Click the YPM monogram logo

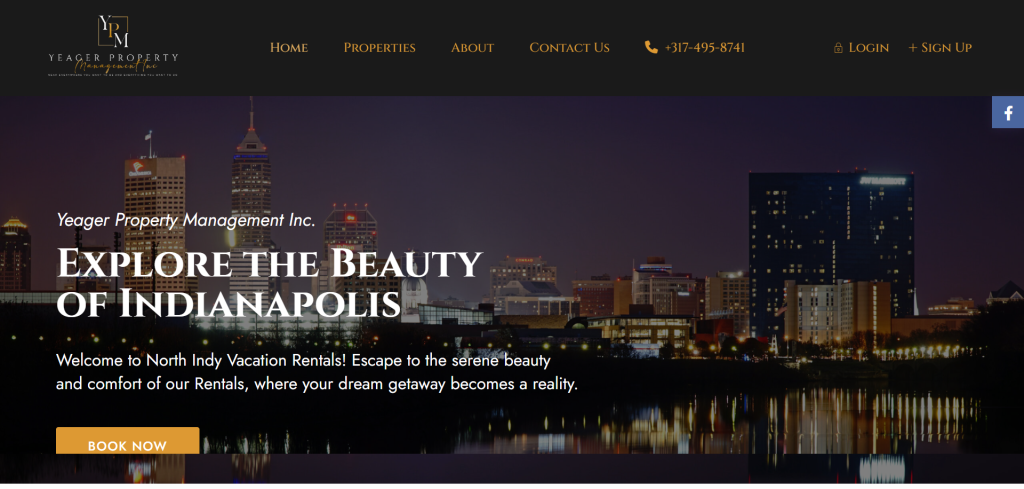pos(113,31)
